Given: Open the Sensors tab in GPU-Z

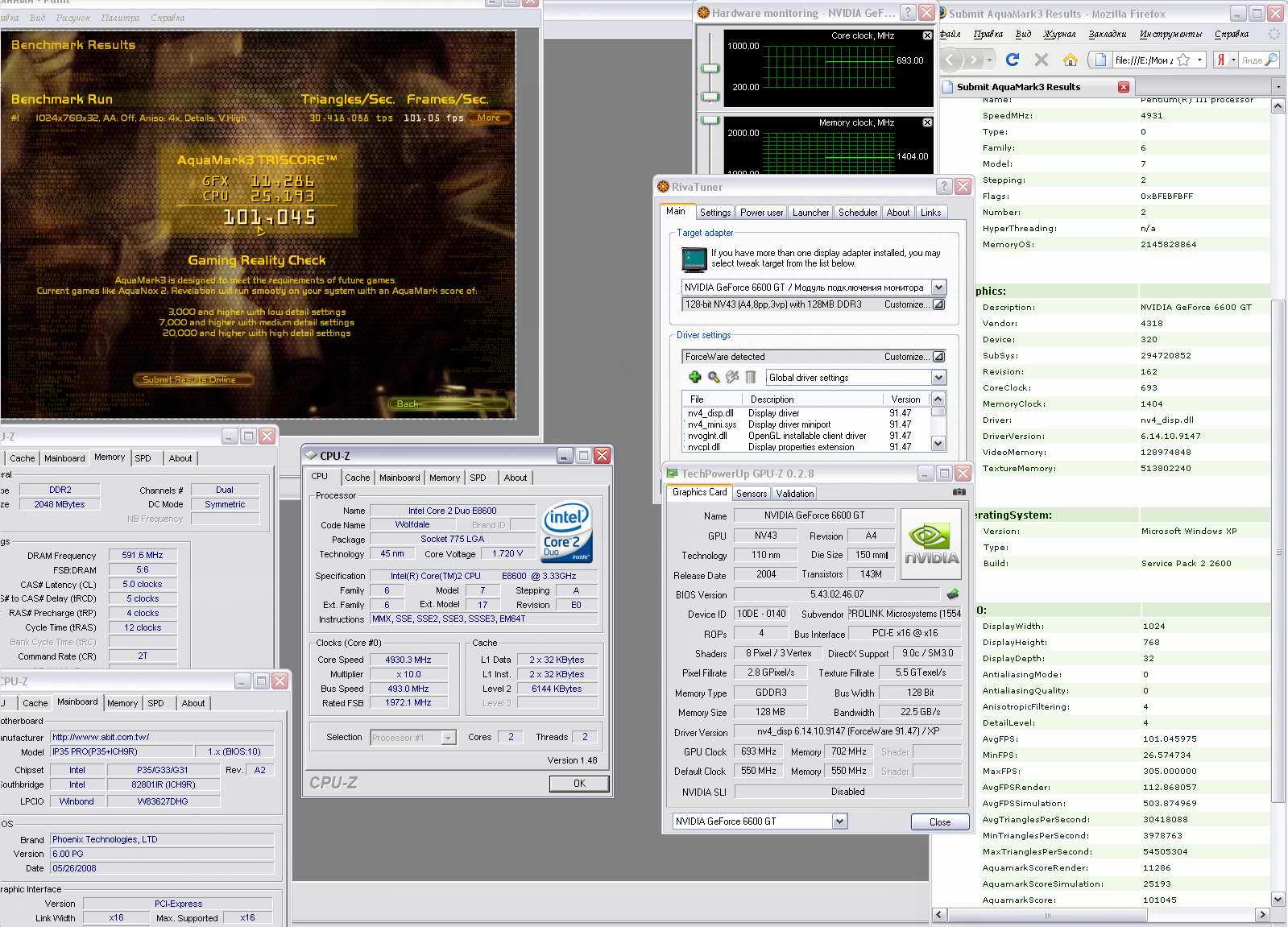Looking at the screenshot, I should pyautogui.click(x=752, y=494).
